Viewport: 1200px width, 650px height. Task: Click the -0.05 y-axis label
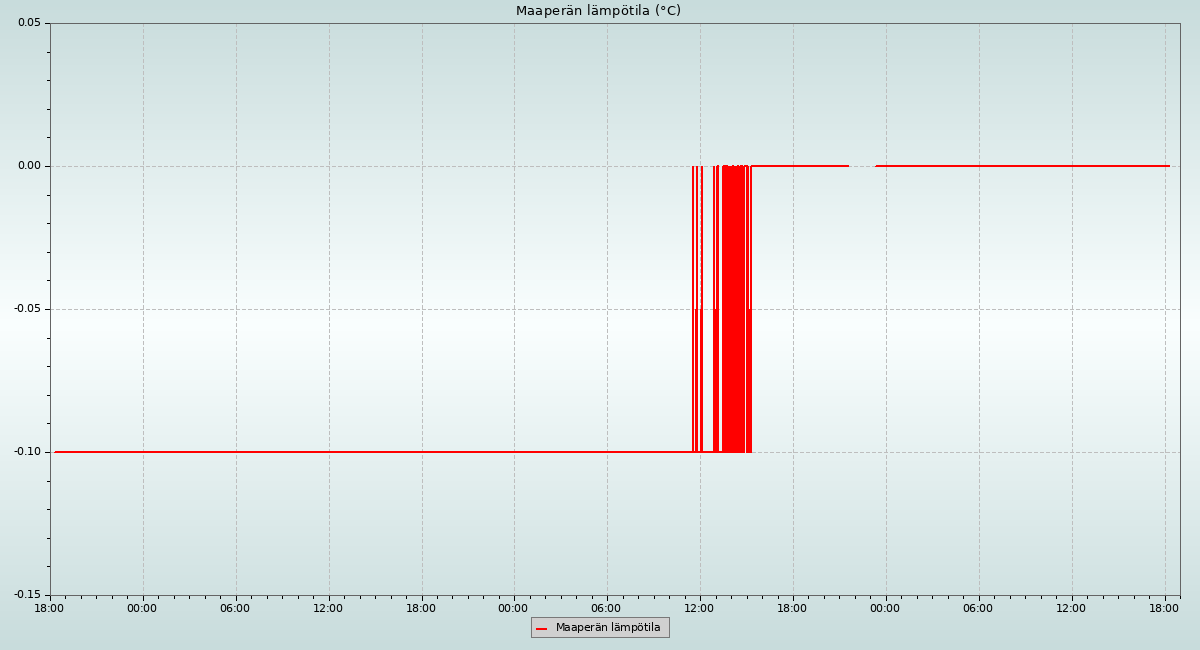[x=27, y=309]
